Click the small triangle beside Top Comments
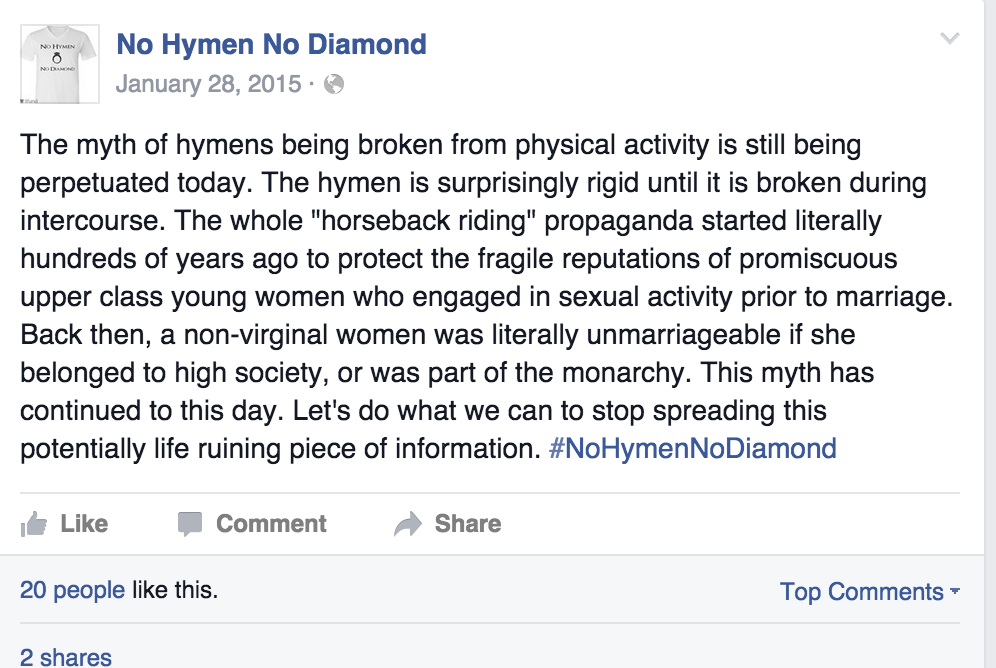The image size is (996, 668). click(x=954, y=591)
